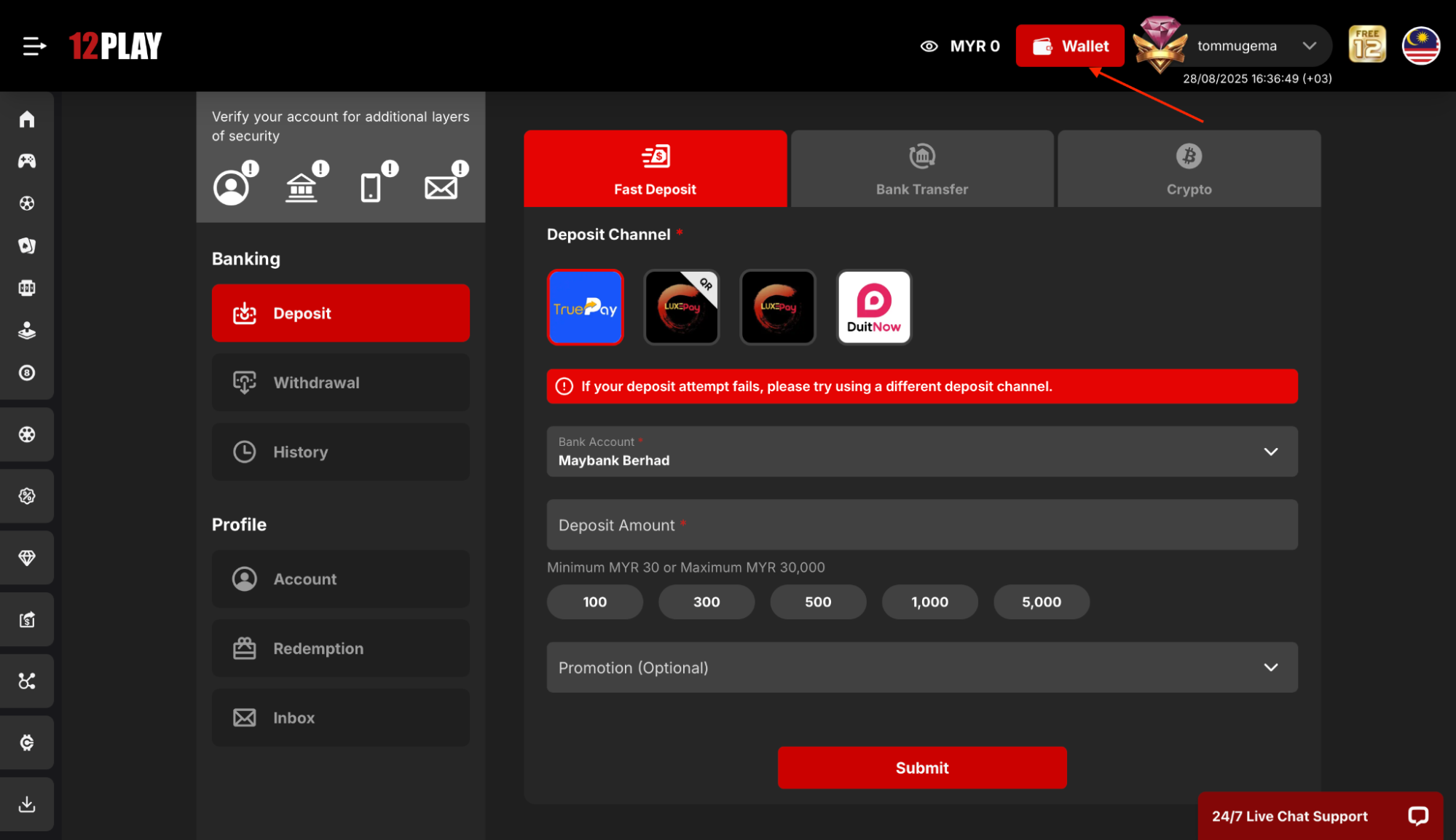Click the email verification icon

point(441,187)
